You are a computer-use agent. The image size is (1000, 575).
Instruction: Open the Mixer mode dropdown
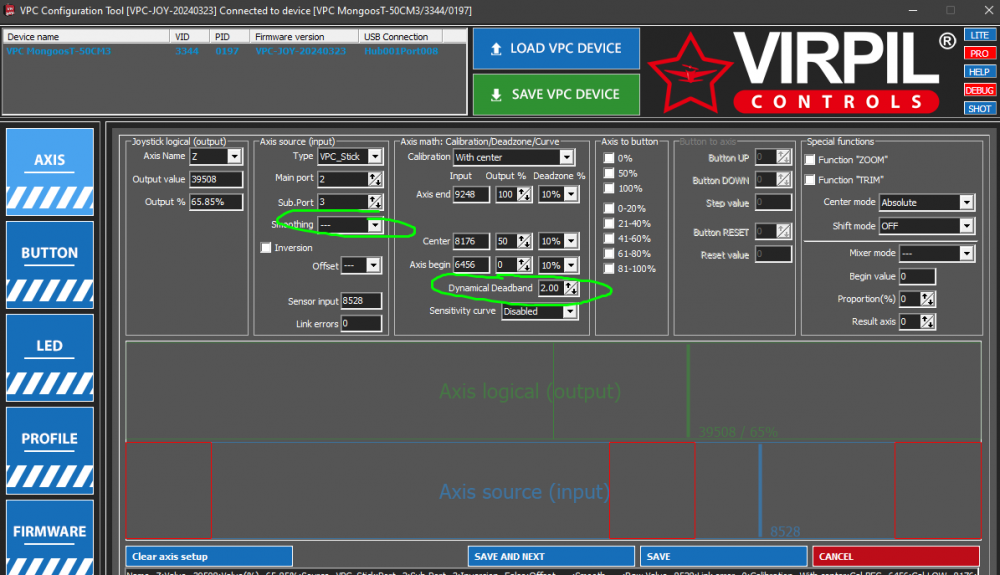[967, 253]
